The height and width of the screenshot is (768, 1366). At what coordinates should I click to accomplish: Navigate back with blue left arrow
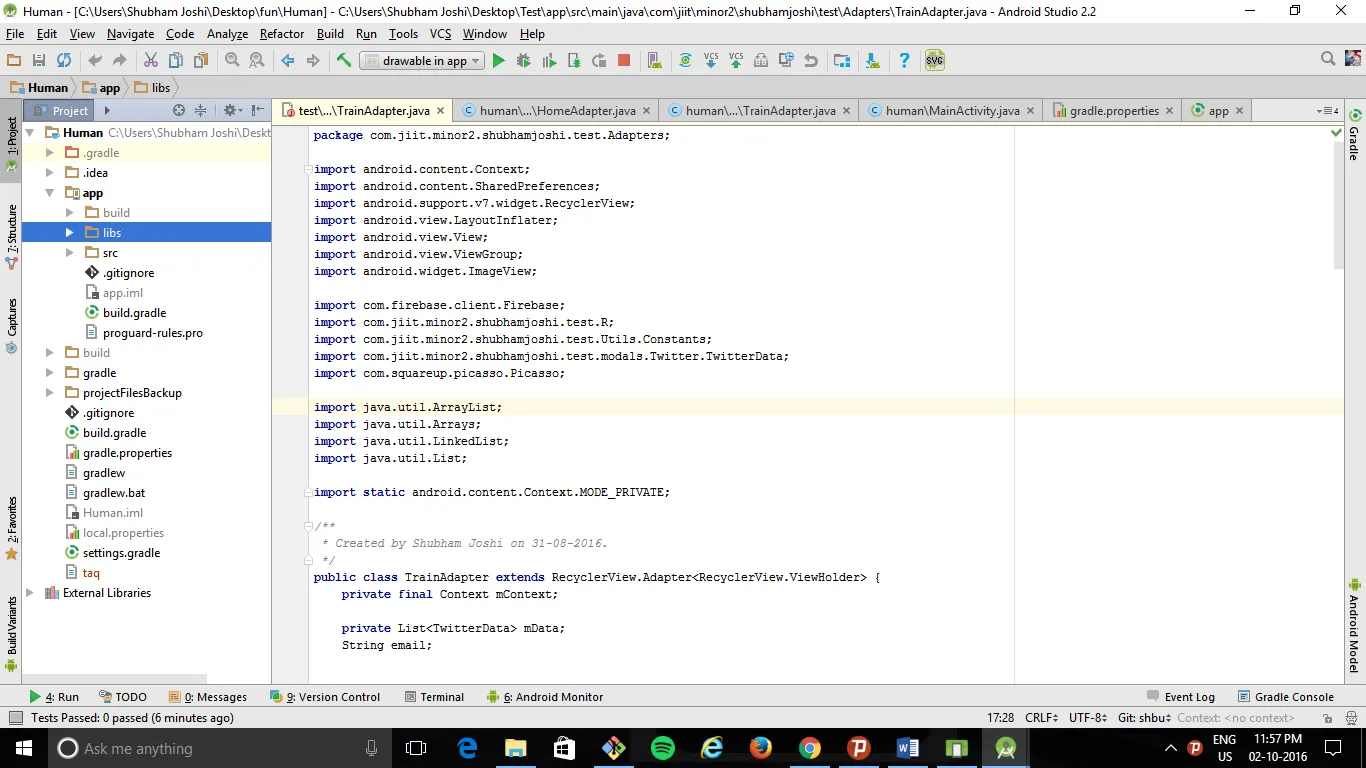click(x=288, y=61)
